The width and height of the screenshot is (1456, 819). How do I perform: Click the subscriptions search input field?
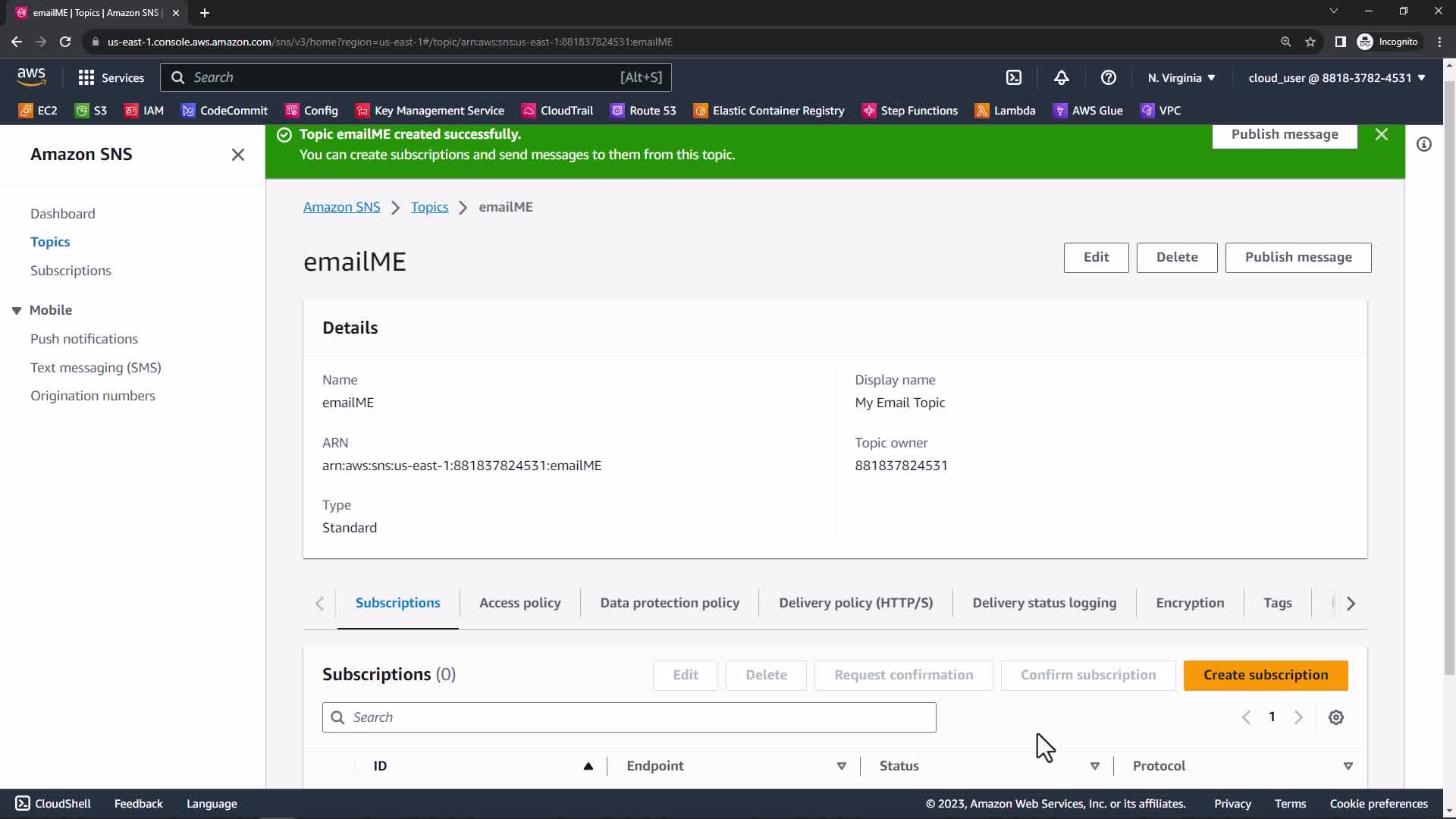click(x=629, y=717)
